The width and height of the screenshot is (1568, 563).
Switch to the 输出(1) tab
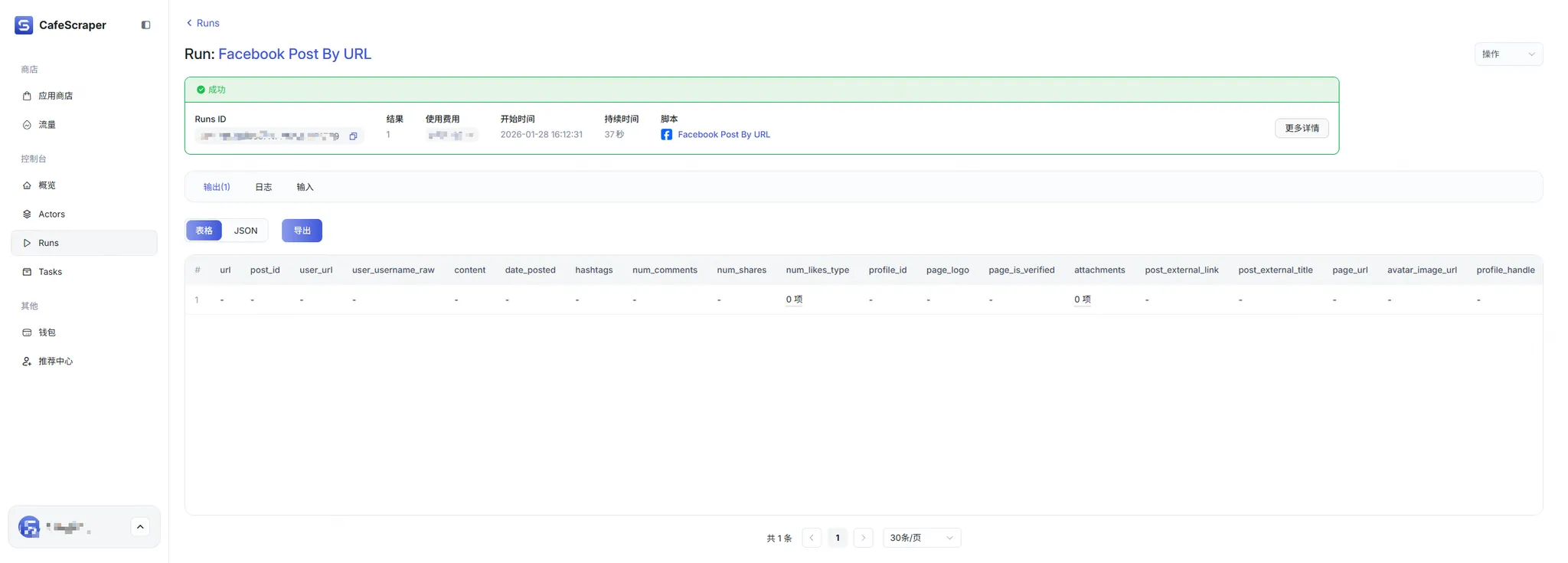[x=217, y=187]
